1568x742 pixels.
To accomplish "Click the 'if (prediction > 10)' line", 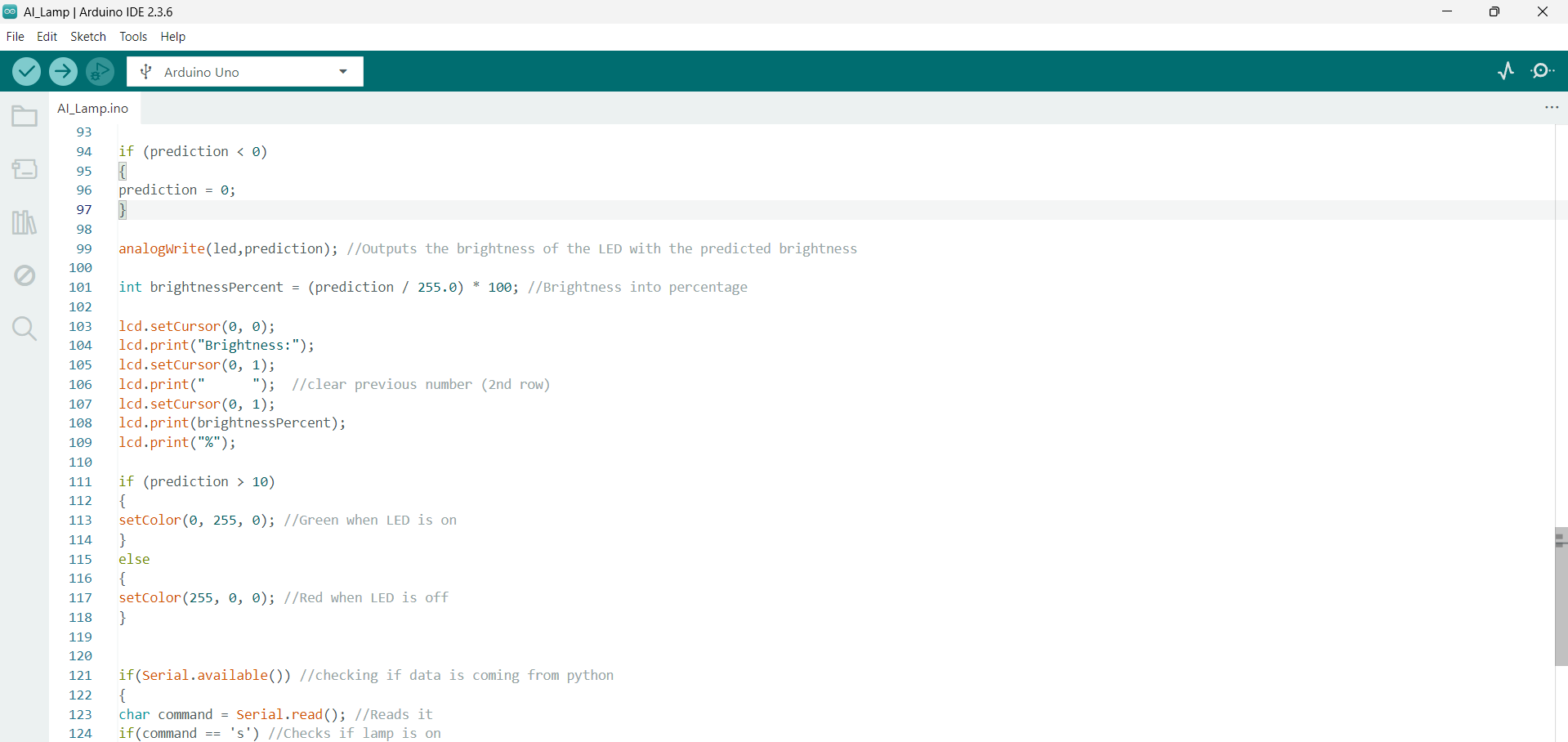I will 197,481.
